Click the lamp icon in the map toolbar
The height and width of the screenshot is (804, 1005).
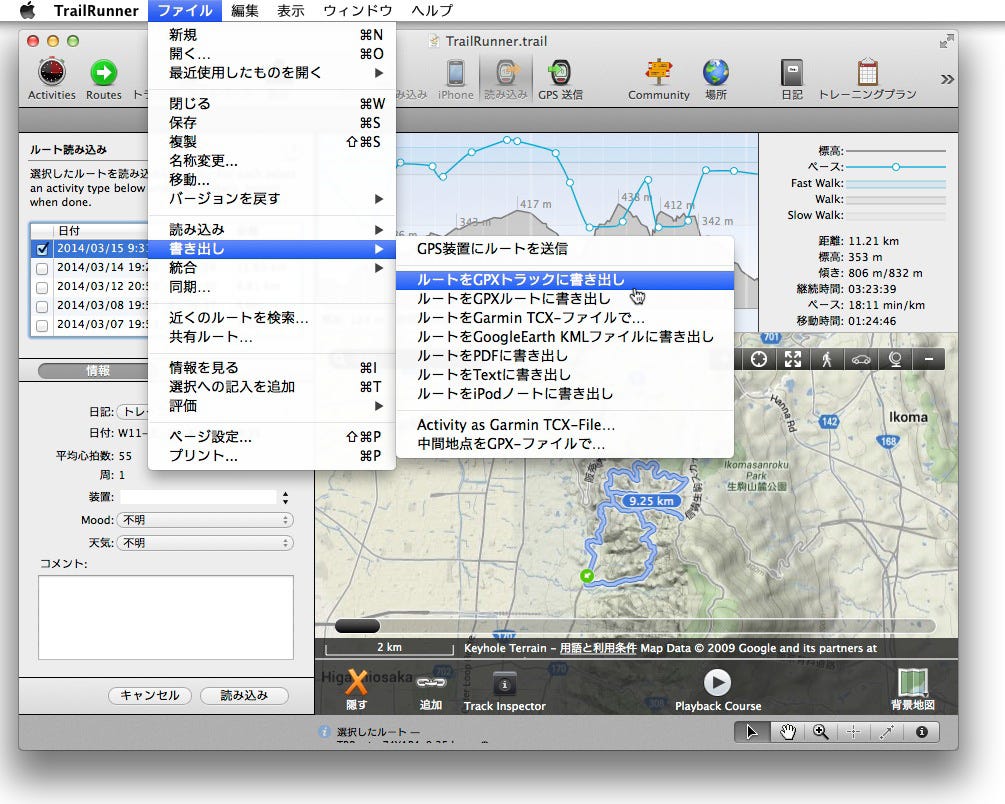(x=895, y=359)
